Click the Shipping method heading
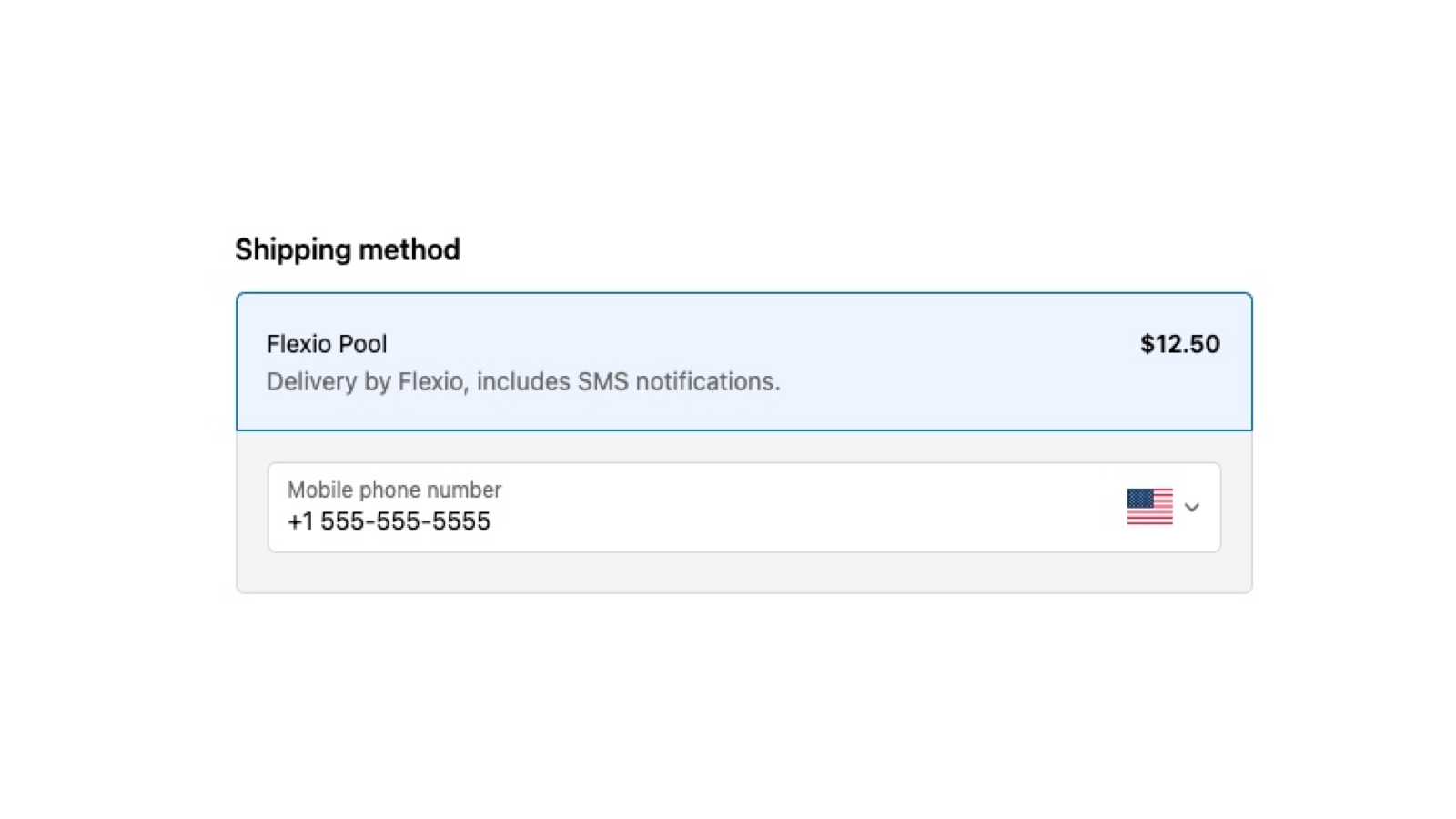The height and width of the screenshot is (819, 1456). coord(348,249)
